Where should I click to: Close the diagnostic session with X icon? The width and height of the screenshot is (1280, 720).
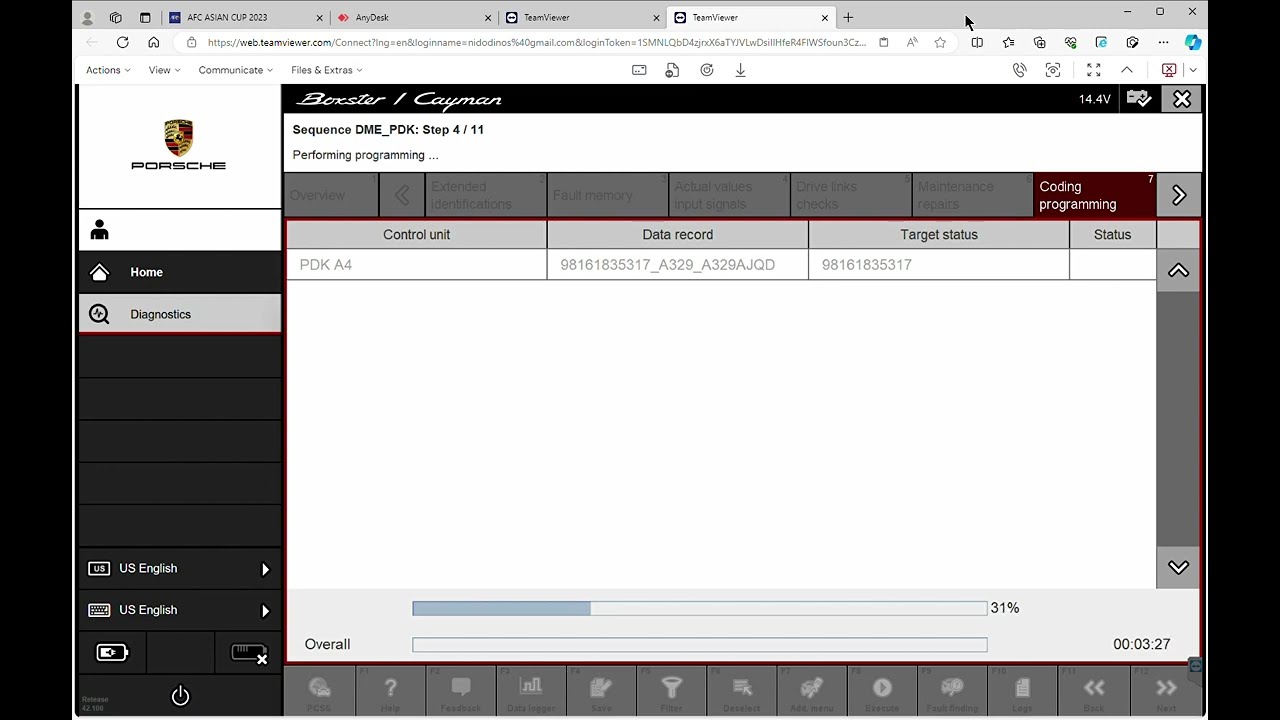point(1182,99)
